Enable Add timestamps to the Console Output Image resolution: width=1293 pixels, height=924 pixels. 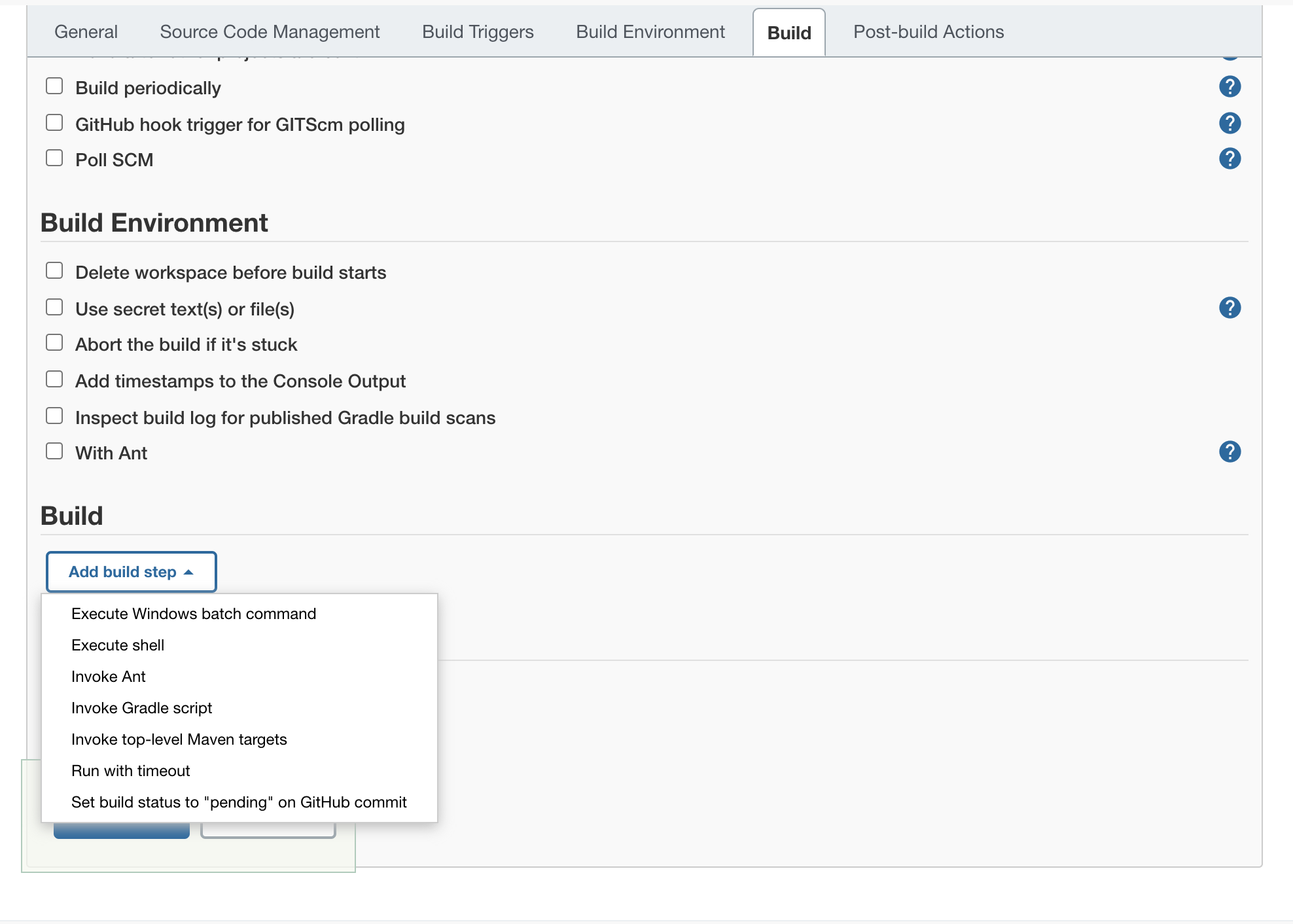tap(54, 380)
